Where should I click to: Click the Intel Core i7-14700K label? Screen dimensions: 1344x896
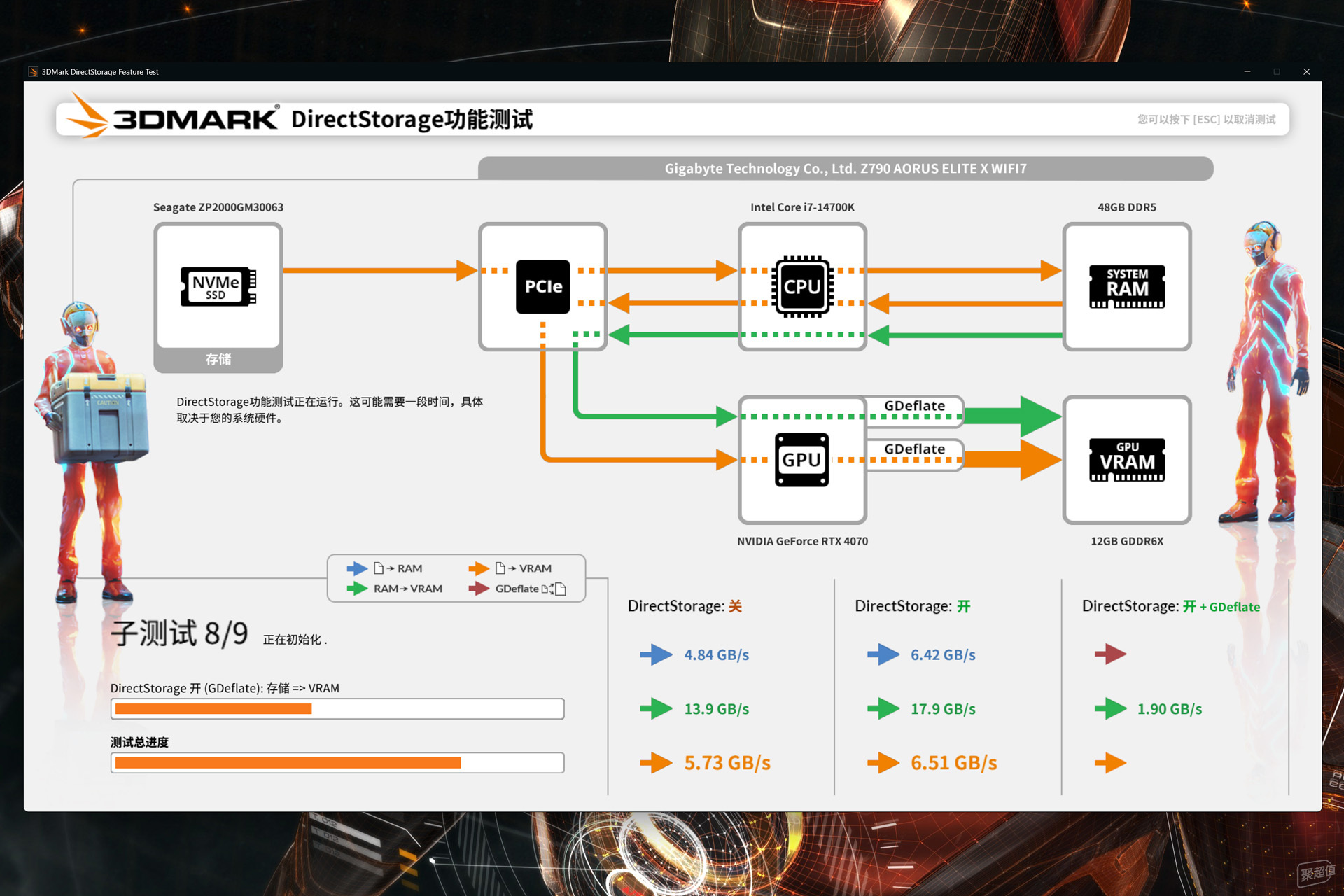(x=802, y=207)
